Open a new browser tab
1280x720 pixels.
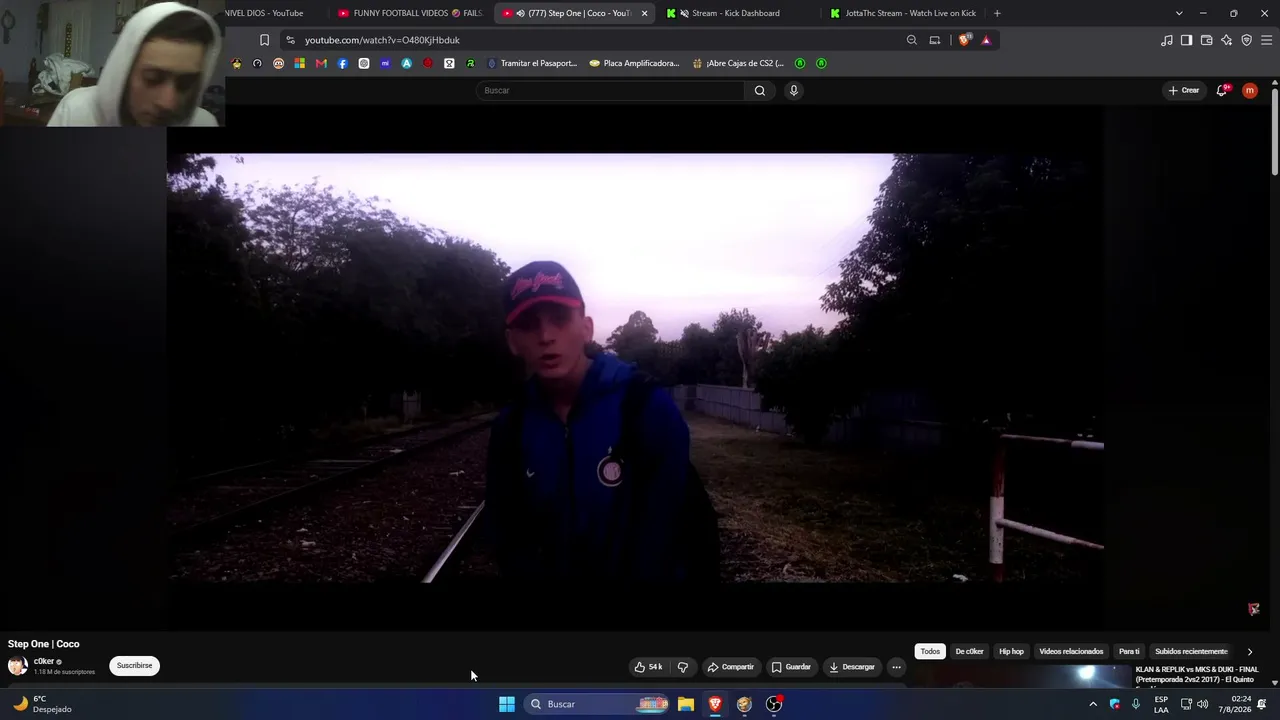997,13
